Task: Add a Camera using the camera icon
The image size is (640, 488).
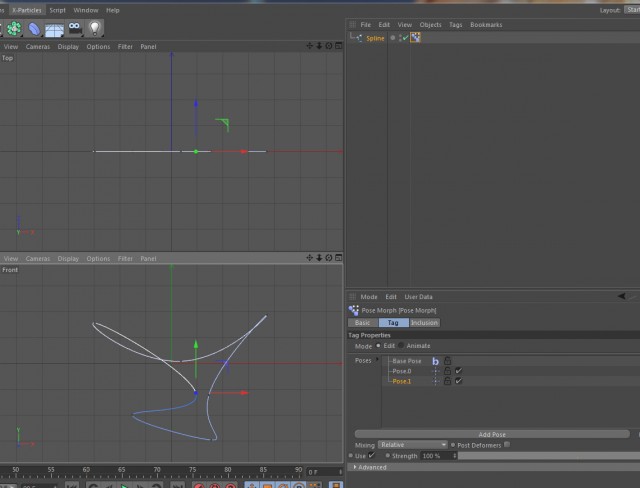Action: pos(74,29)
